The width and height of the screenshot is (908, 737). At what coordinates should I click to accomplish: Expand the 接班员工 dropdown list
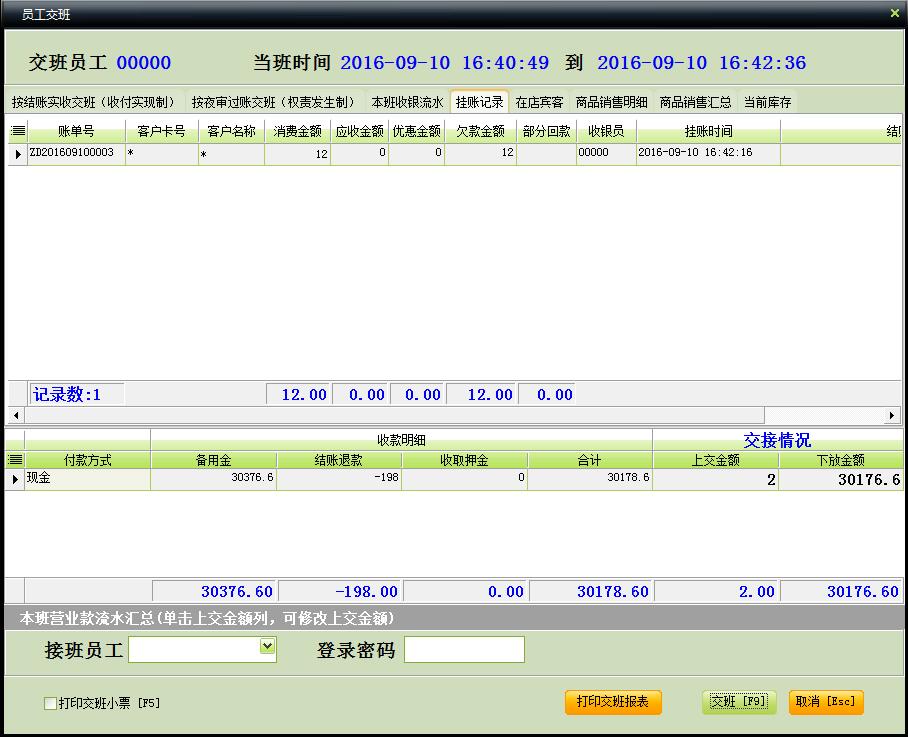pyautogui.click(x=267, y=646)
